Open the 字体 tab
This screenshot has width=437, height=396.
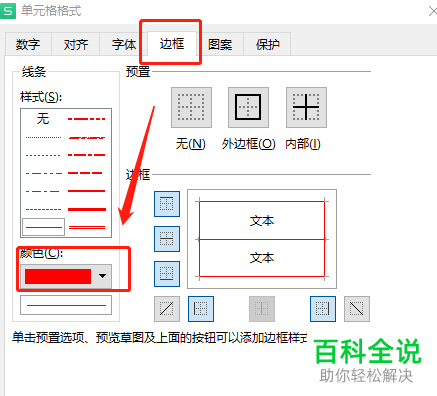[124, 44]
